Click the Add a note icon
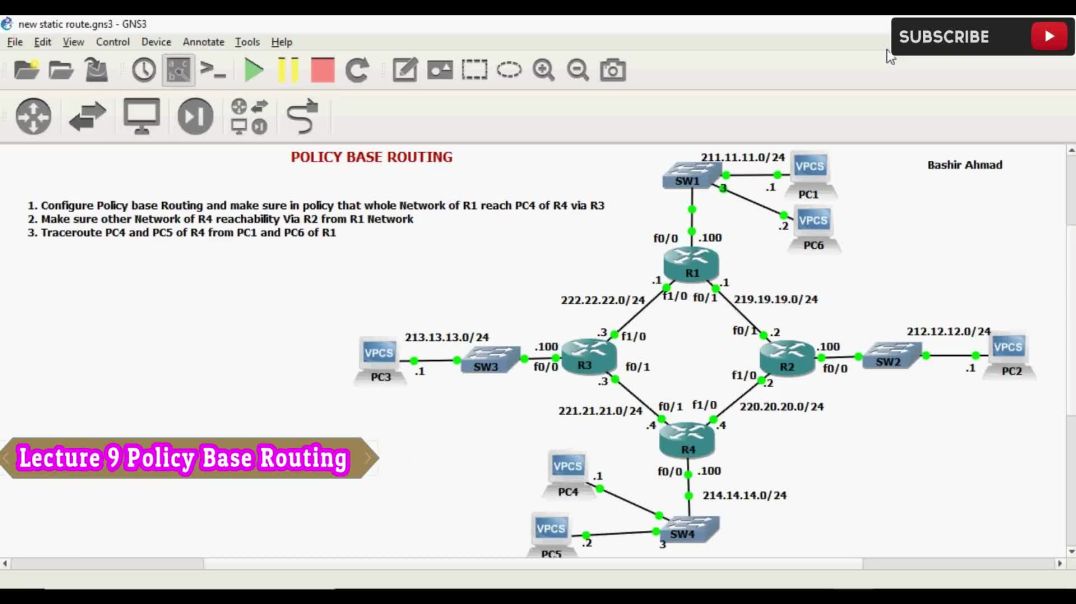Screen dimensions: 1076x604 coord(405,70)
